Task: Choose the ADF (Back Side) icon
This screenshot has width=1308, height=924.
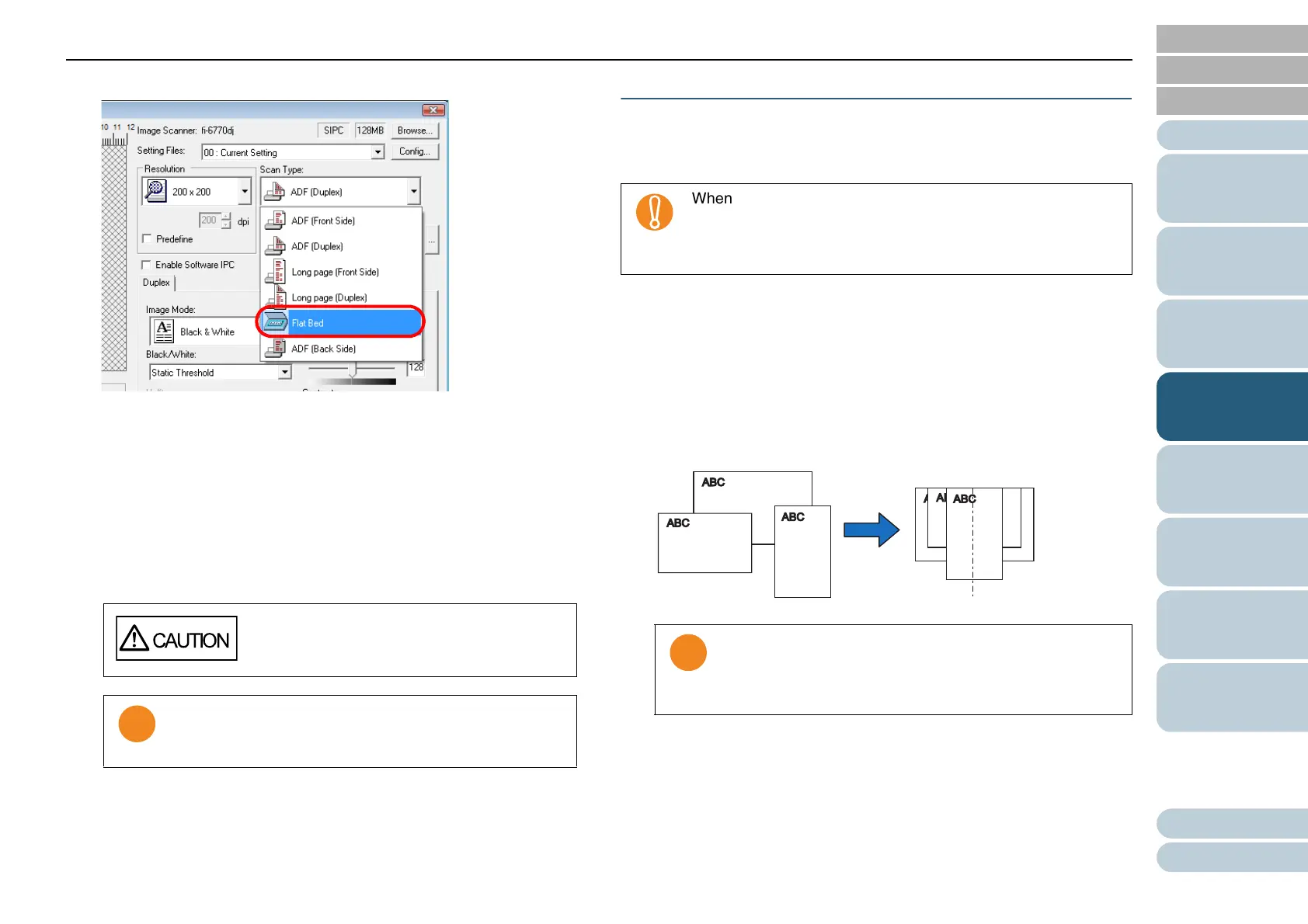Action: 275,349
